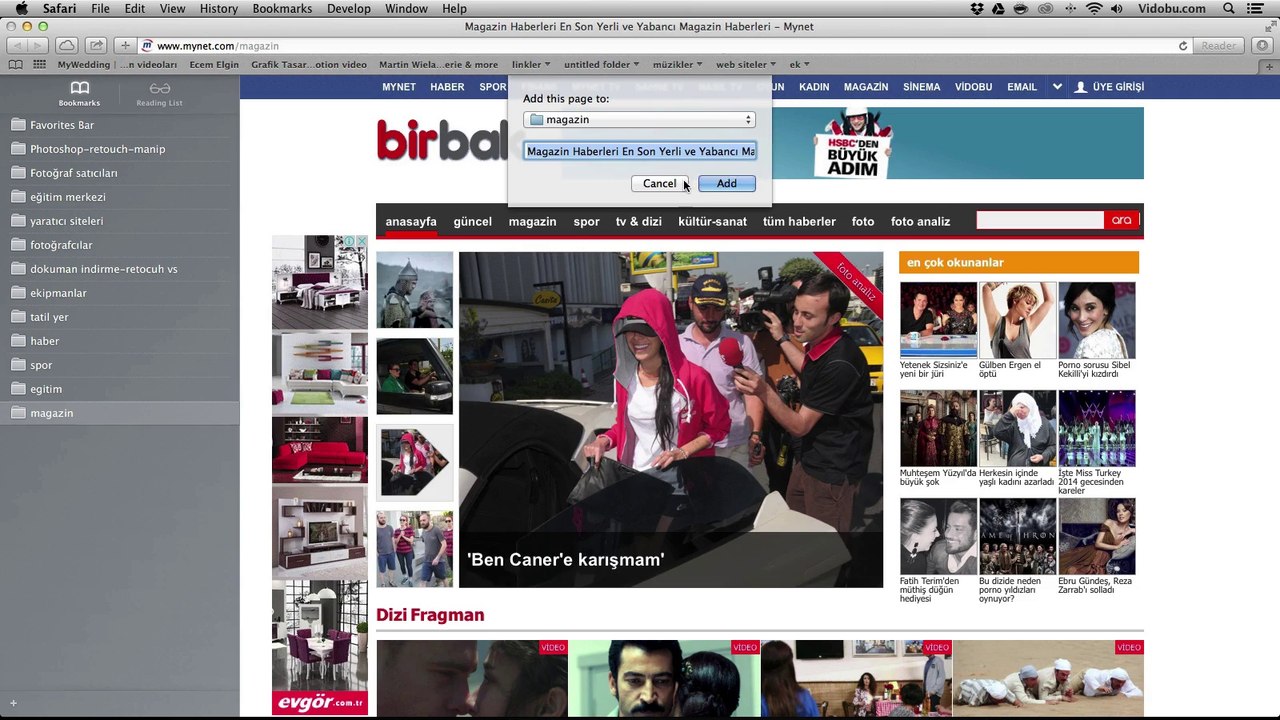1280x720 pixels.
Task: Open Notification Center list icon
Action: click(x=1255, y=9)
